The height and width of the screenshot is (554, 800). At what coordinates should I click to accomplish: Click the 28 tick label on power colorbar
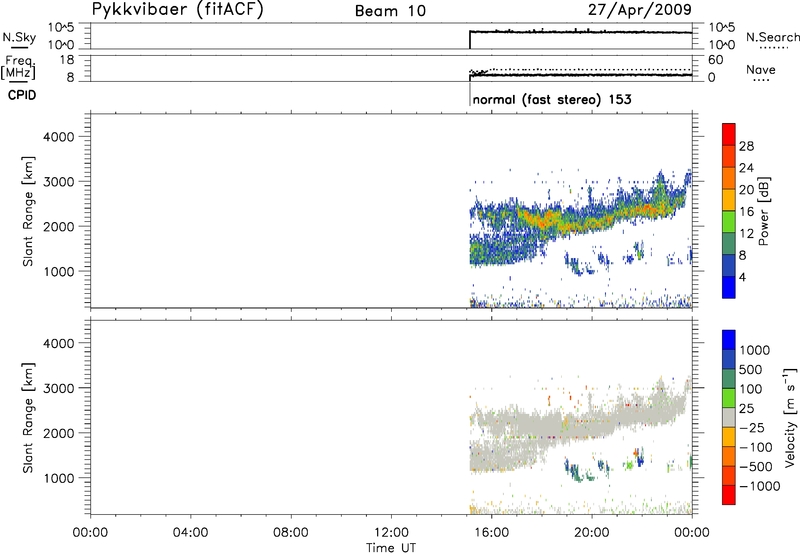[746, 146]
